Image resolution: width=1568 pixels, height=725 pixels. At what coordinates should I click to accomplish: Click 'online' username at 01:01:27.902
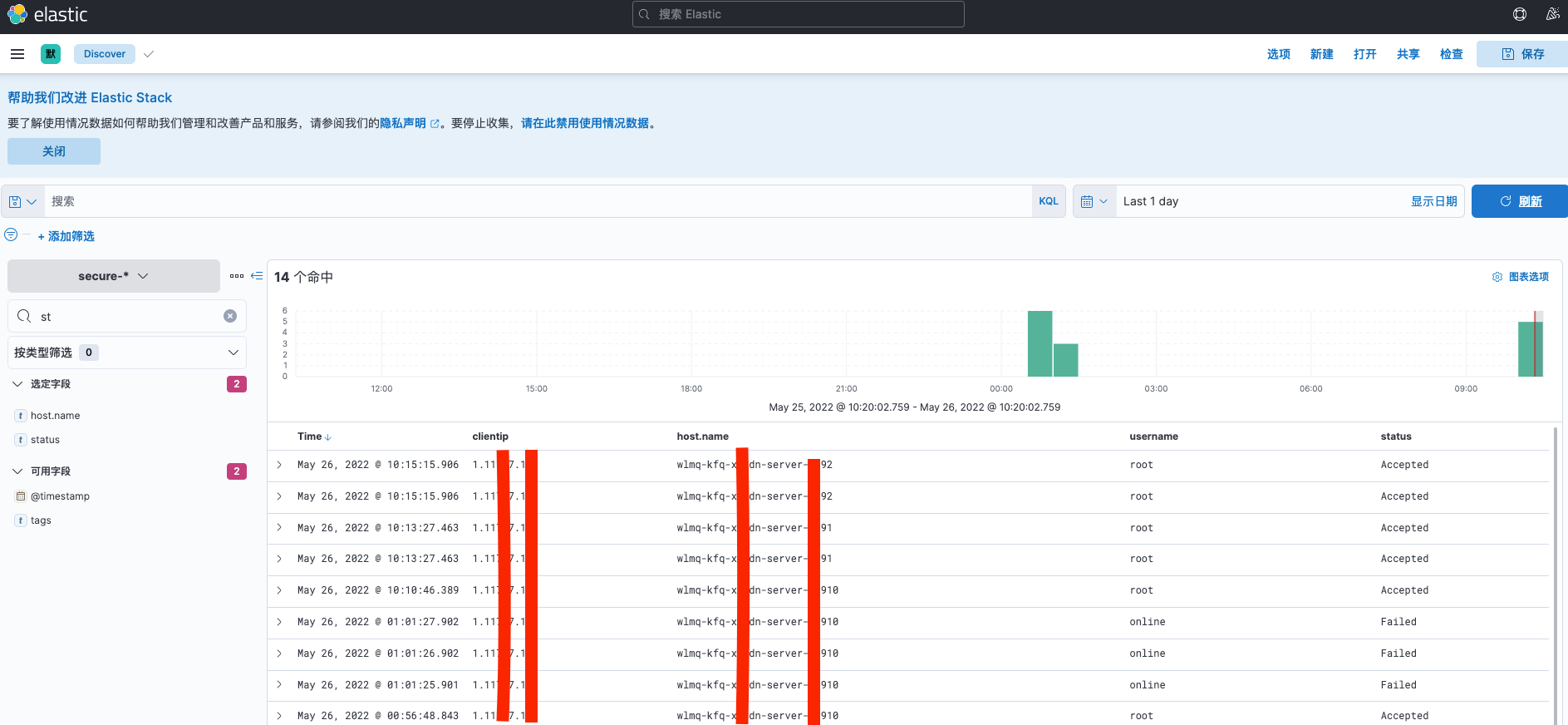pos(1148,622)
